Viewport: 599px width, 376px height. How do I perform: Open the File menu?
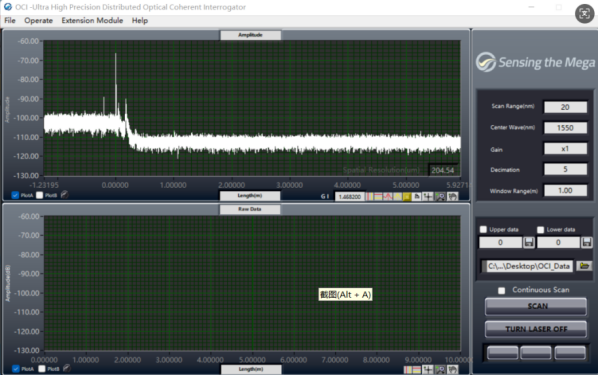(x=10, y=21)
